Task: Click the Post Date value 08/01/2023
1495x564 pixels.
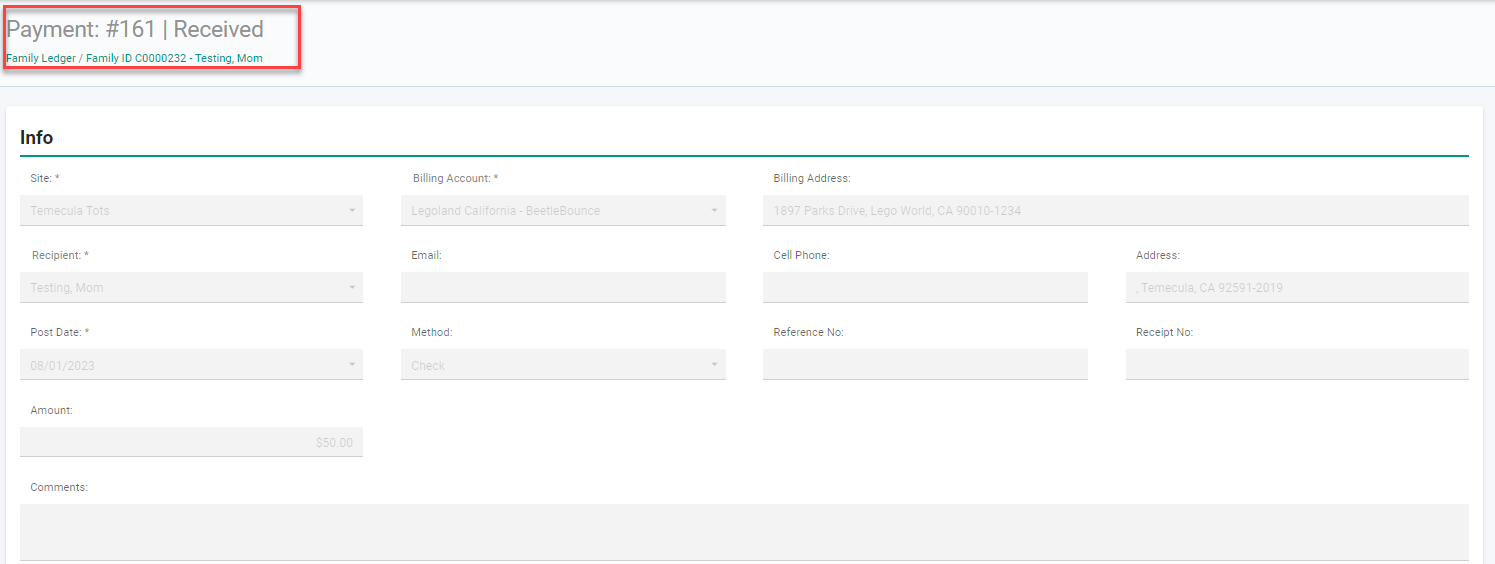Action: pos(63,366)
